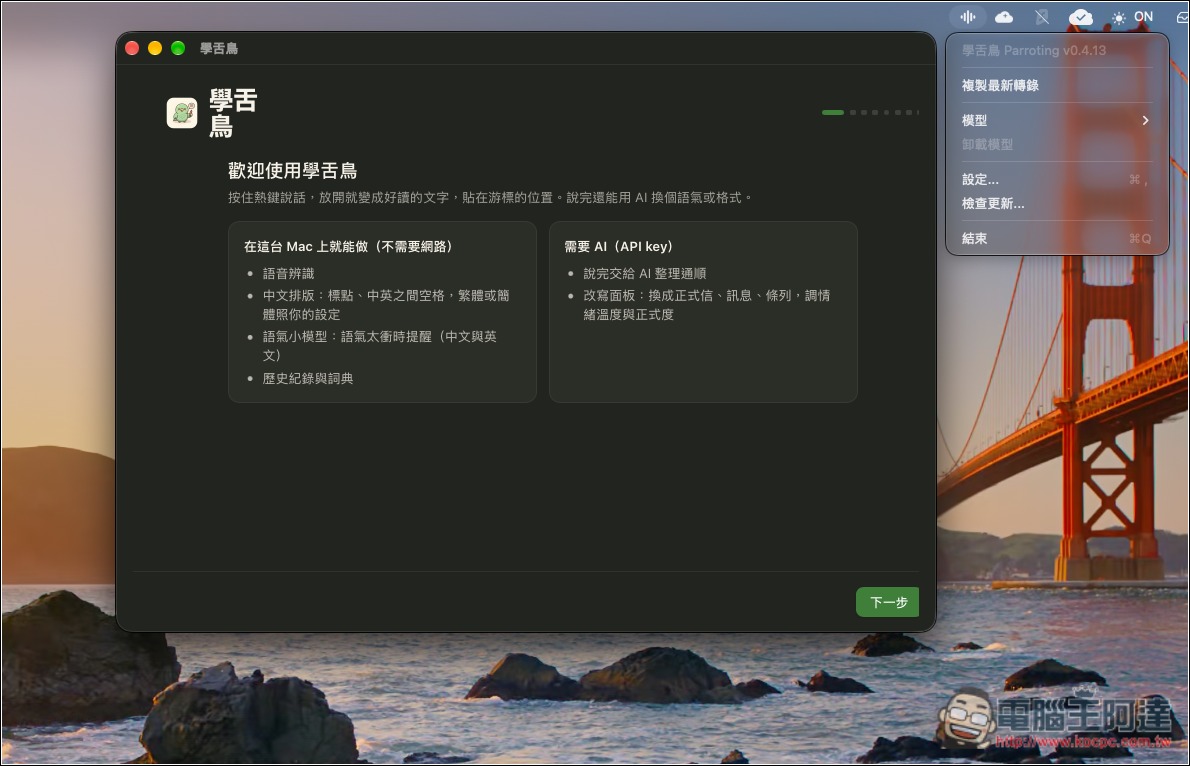Open the 模型 menu entry
Image resolution: width=1190 pixels, height=766 pixels.
pos(1056,120)
